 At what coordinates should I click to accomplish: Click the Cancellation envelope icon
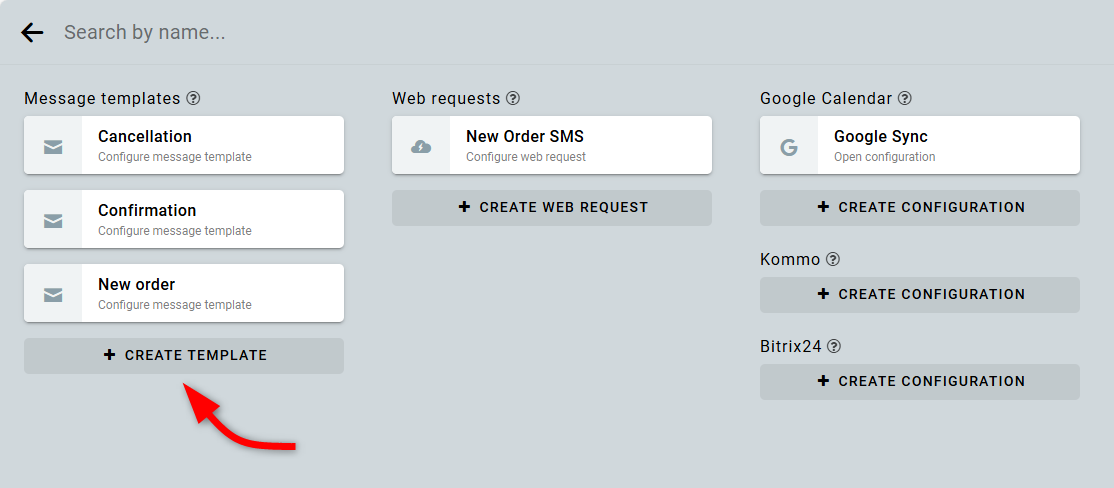tap(53, 146)
